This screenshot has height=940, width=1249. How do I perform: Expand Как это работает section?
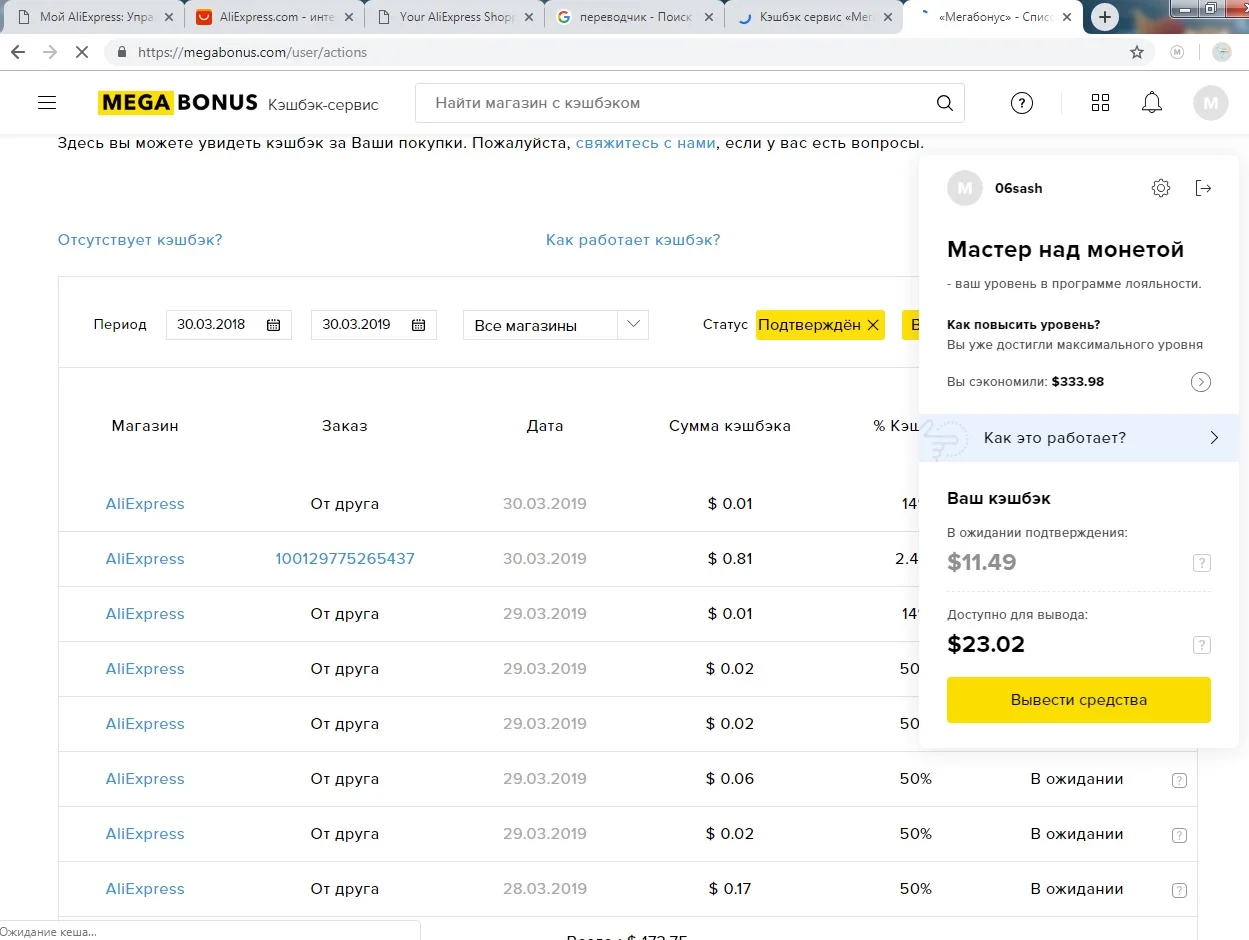(x=1079, y=438)
